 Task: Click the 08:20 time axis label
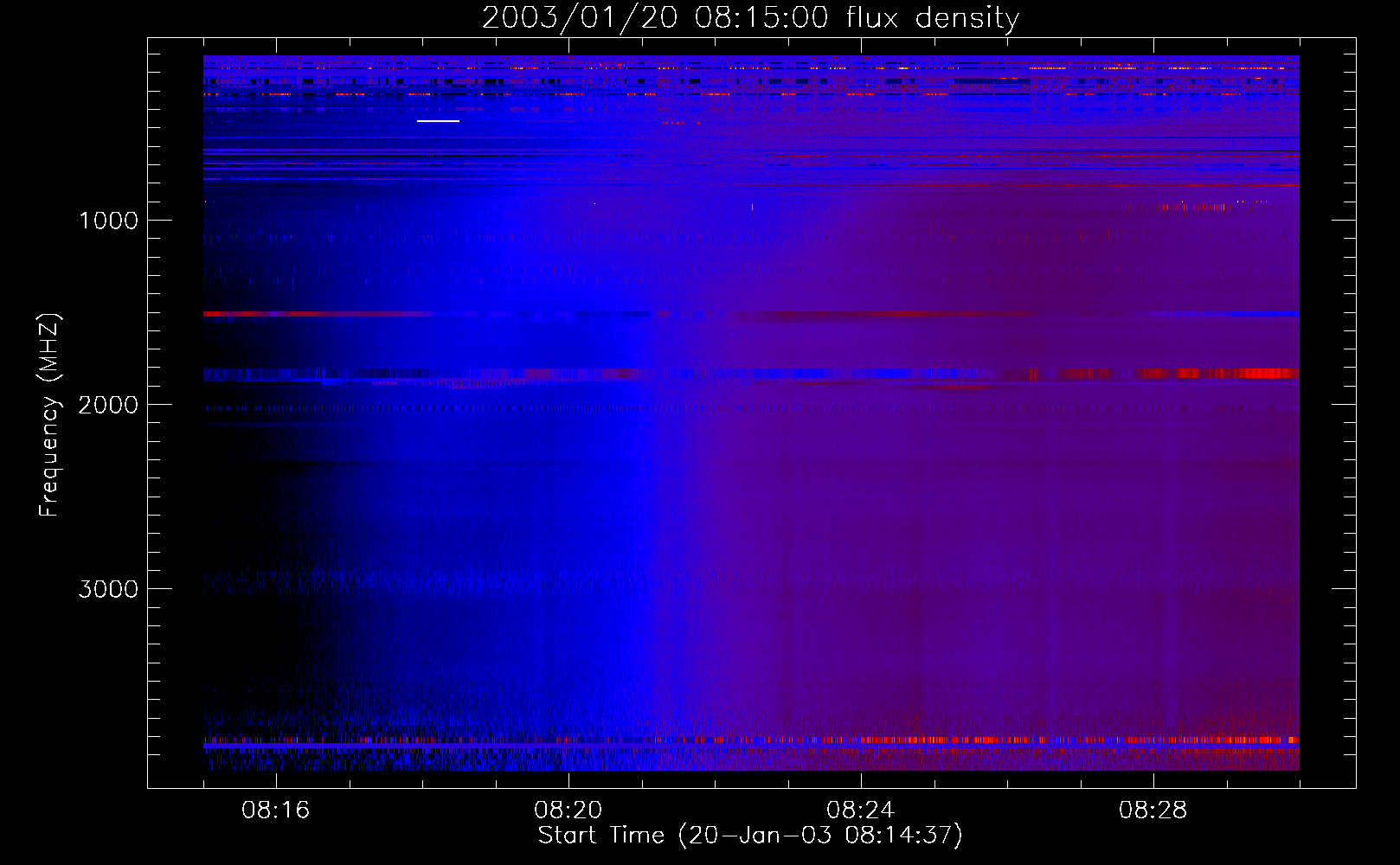[568, 811]
